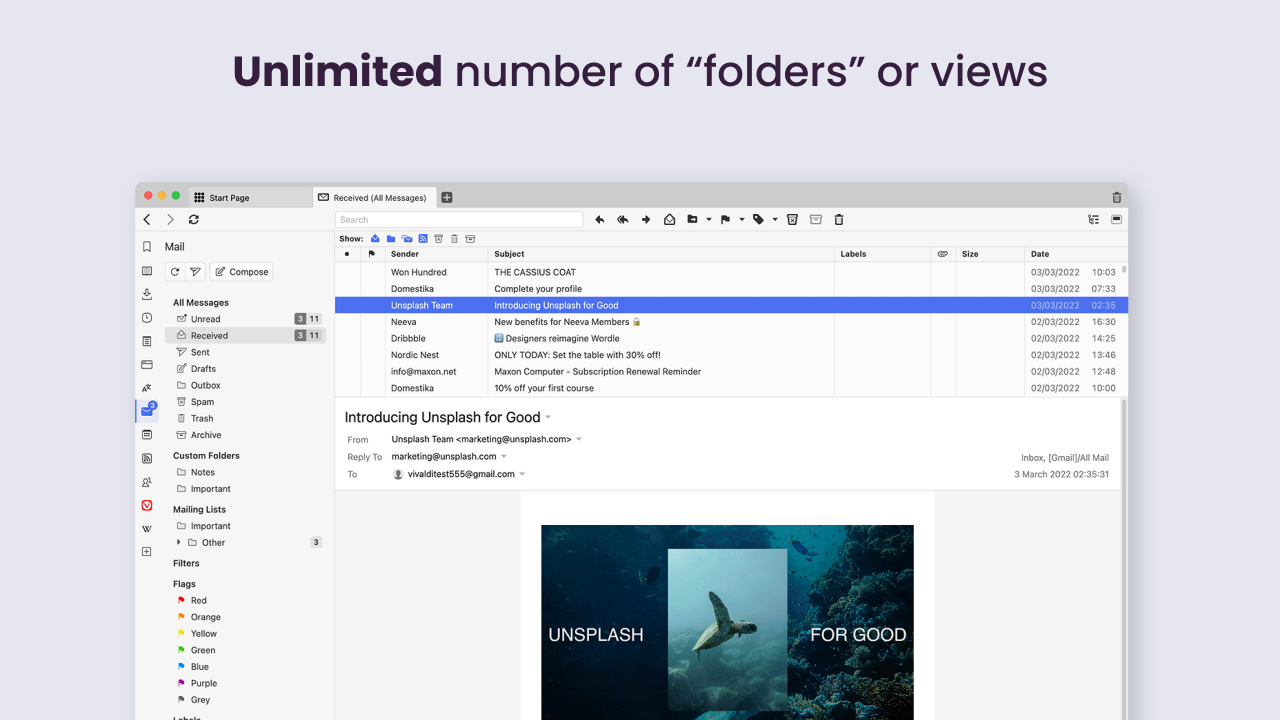Toggle Show archive filter

coord(470,238)
